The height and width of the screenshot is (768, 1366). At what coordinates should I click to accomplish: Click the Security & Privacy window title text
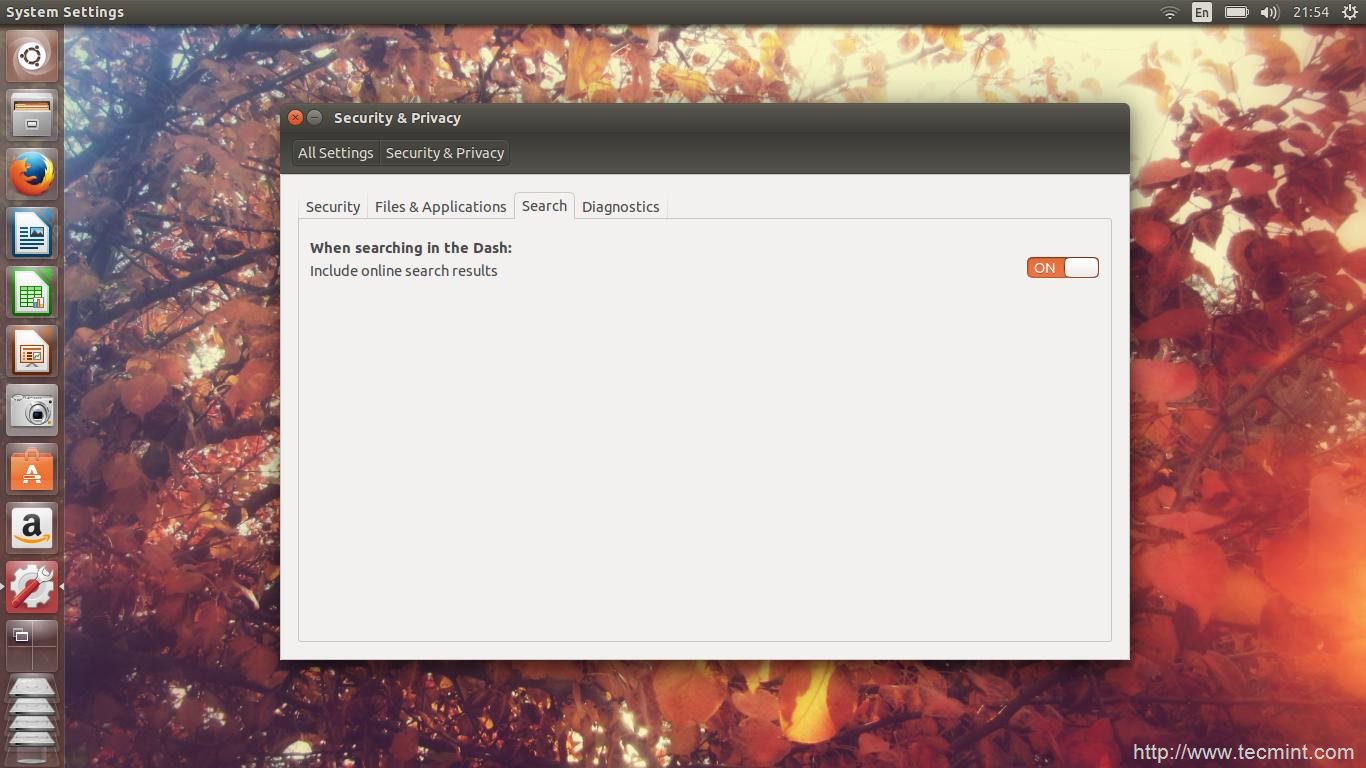397,118
